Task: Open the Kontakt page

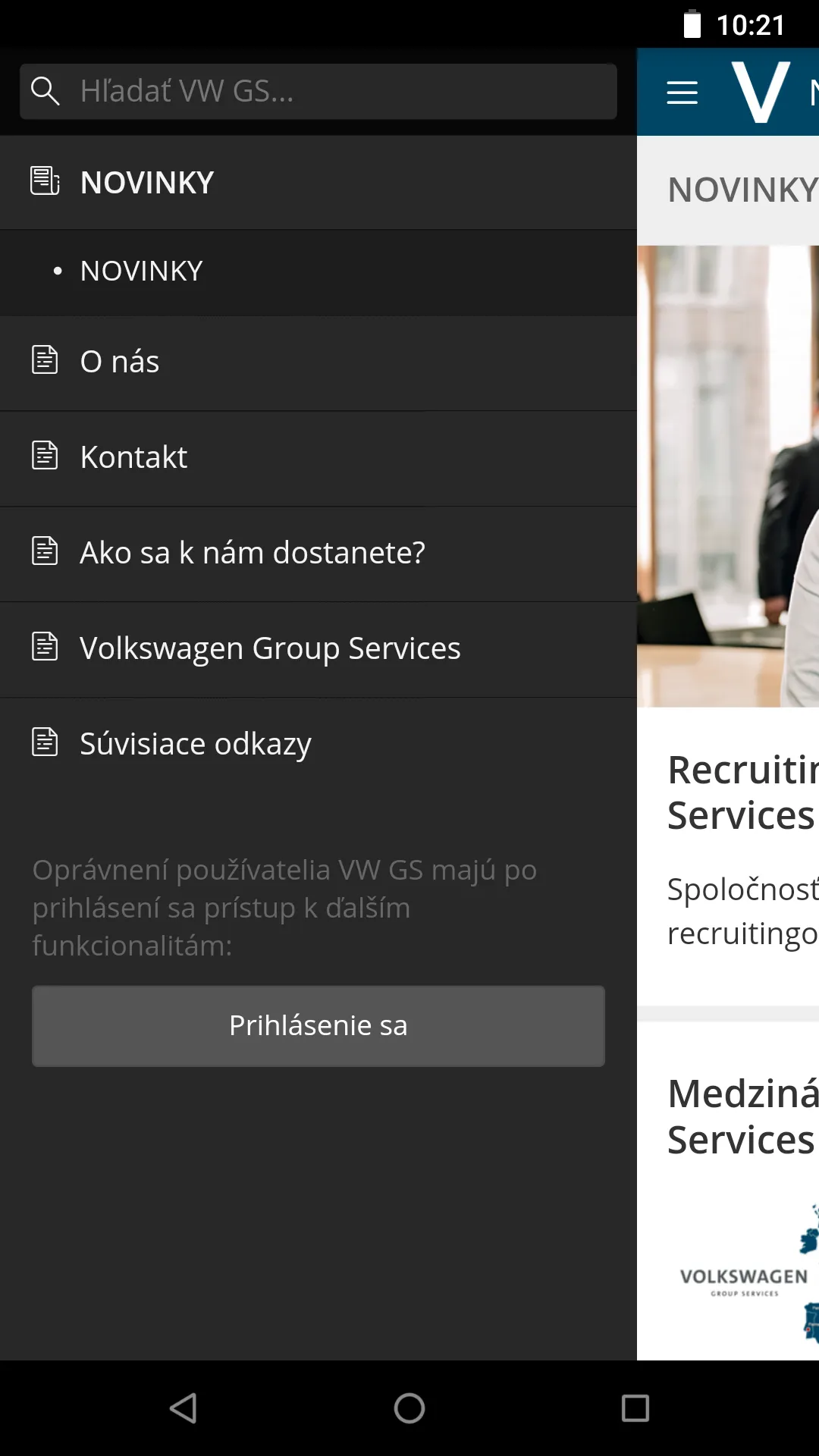Action: coord(133,457)
